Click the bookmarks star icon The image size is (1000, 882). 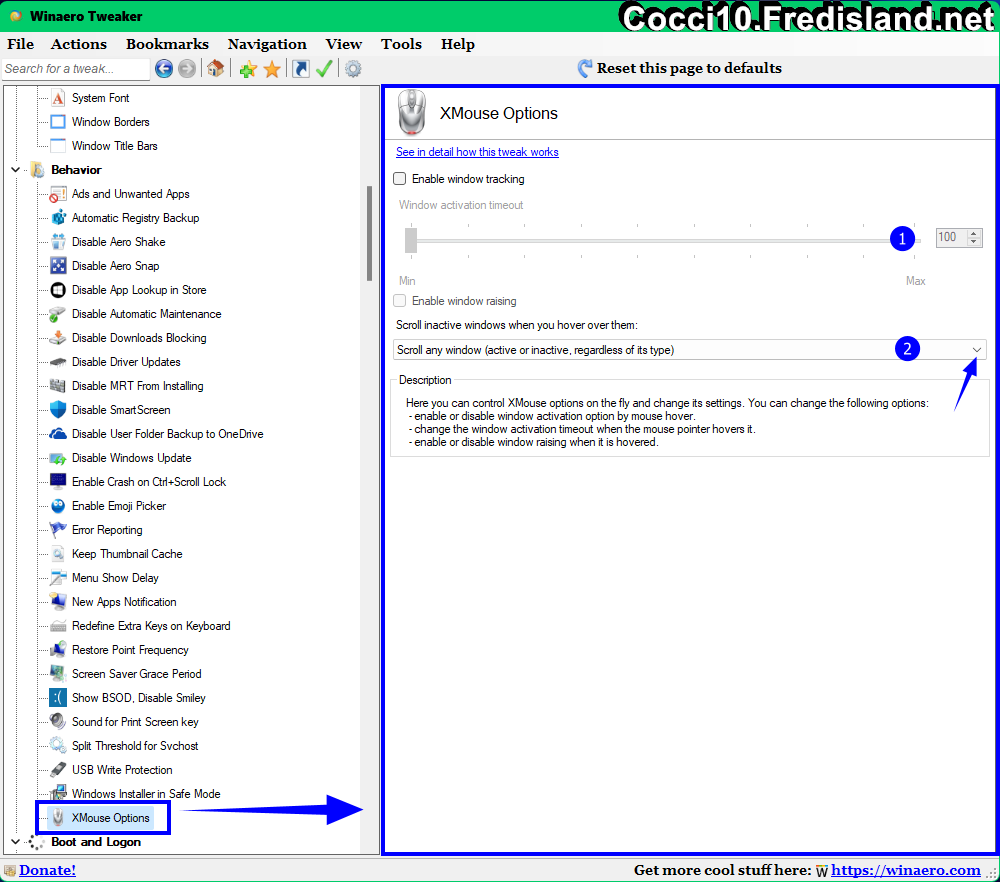point(272,69)
